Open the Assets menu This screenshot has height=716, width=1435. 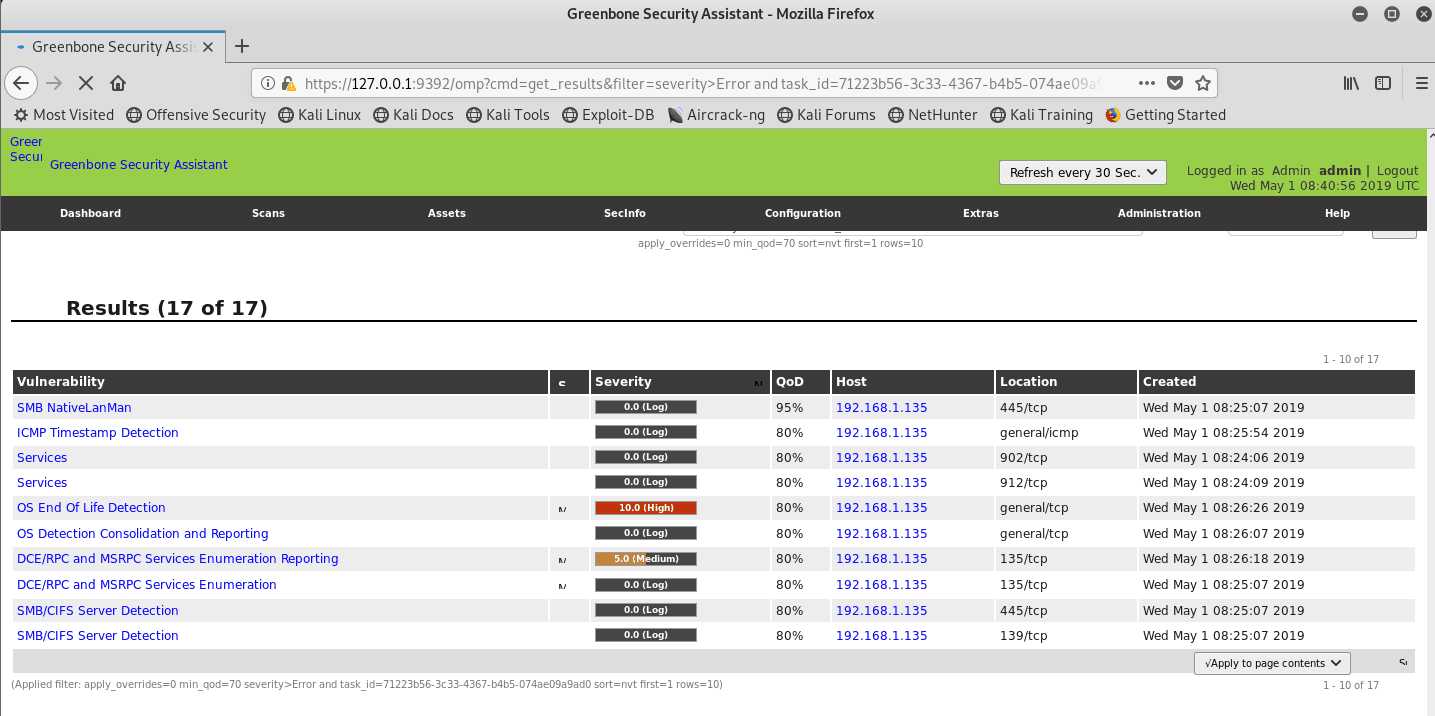[x=447, y=213]
